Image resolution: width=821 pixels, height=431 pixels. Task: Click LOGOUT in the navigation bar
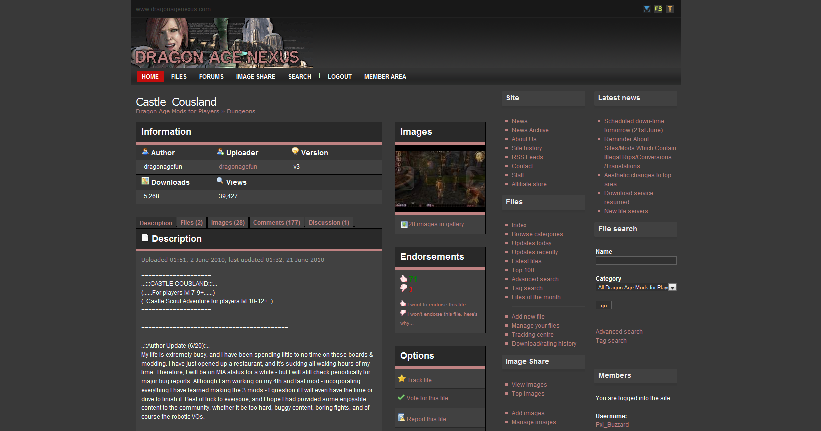click(x=339, y=76)
